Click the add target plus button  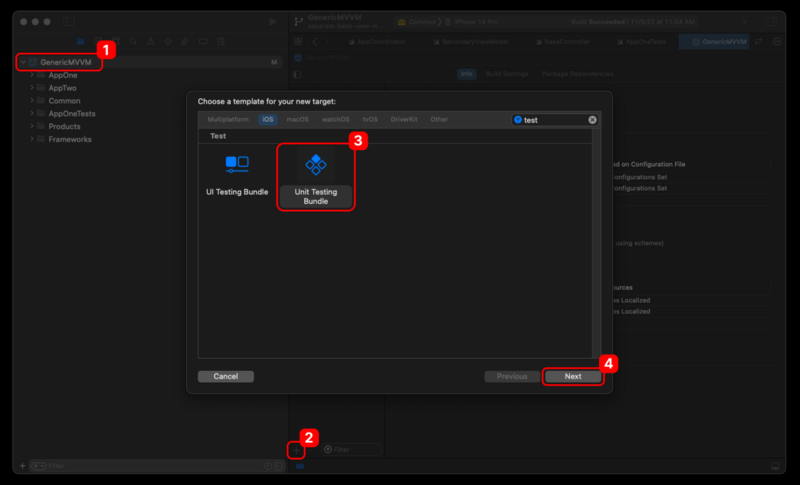[296, 450]
